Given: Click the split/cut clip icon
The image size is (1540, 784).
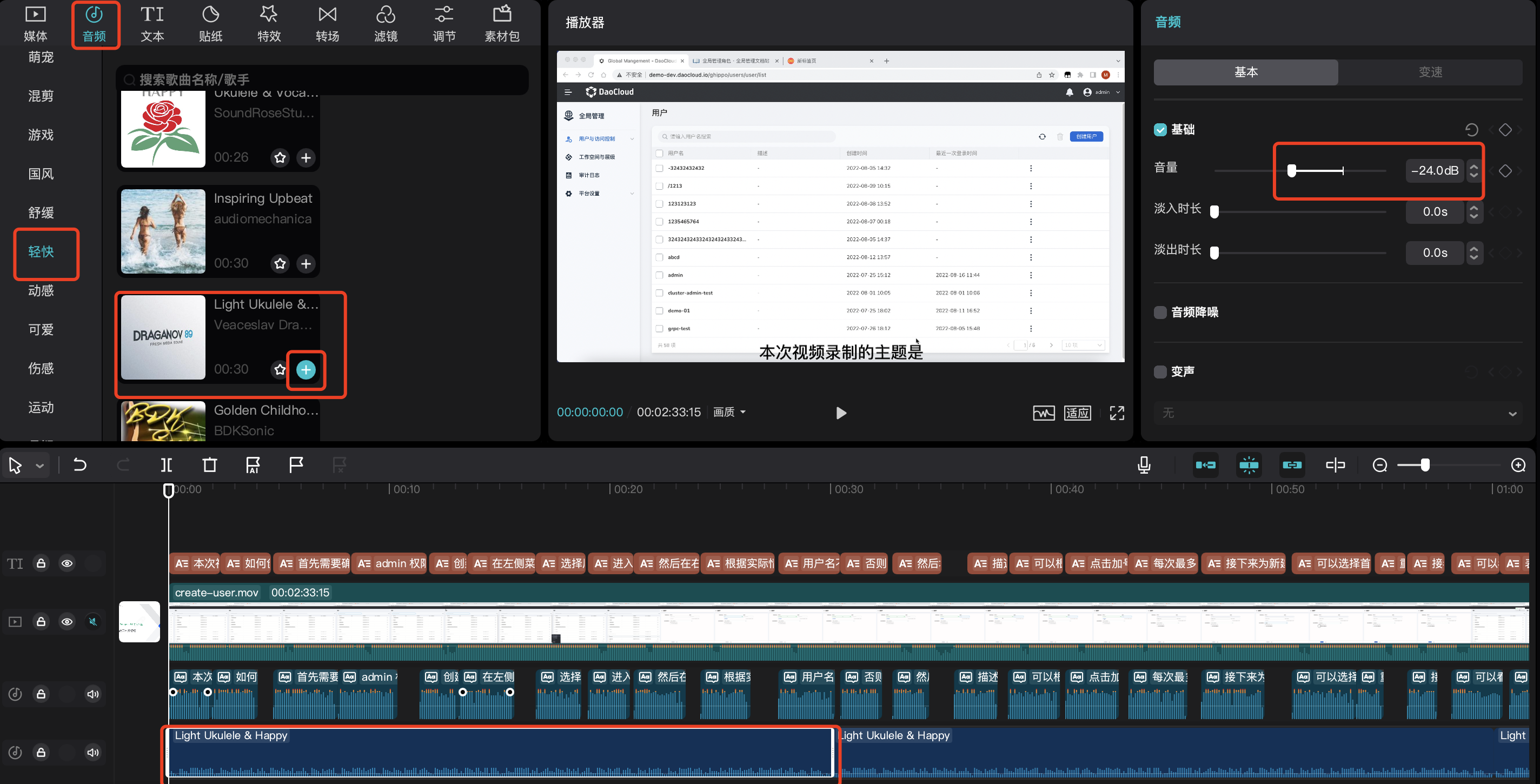Looking at the screenshot, I should pos(167,464).
